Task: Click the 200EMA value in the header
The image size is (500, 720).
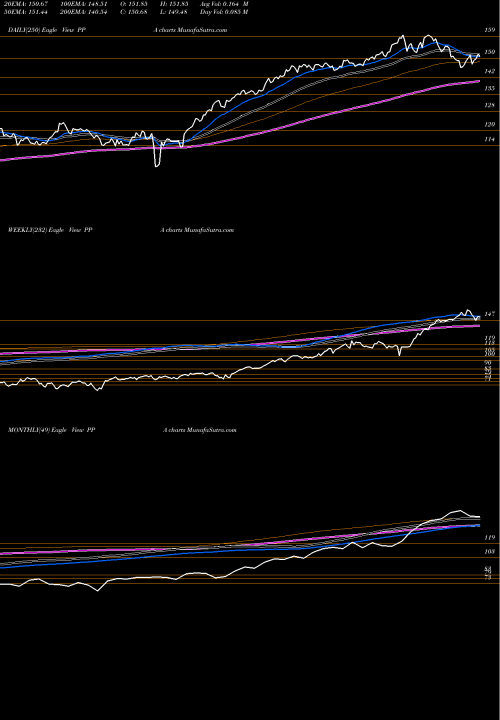Action: tap(96, 12)
